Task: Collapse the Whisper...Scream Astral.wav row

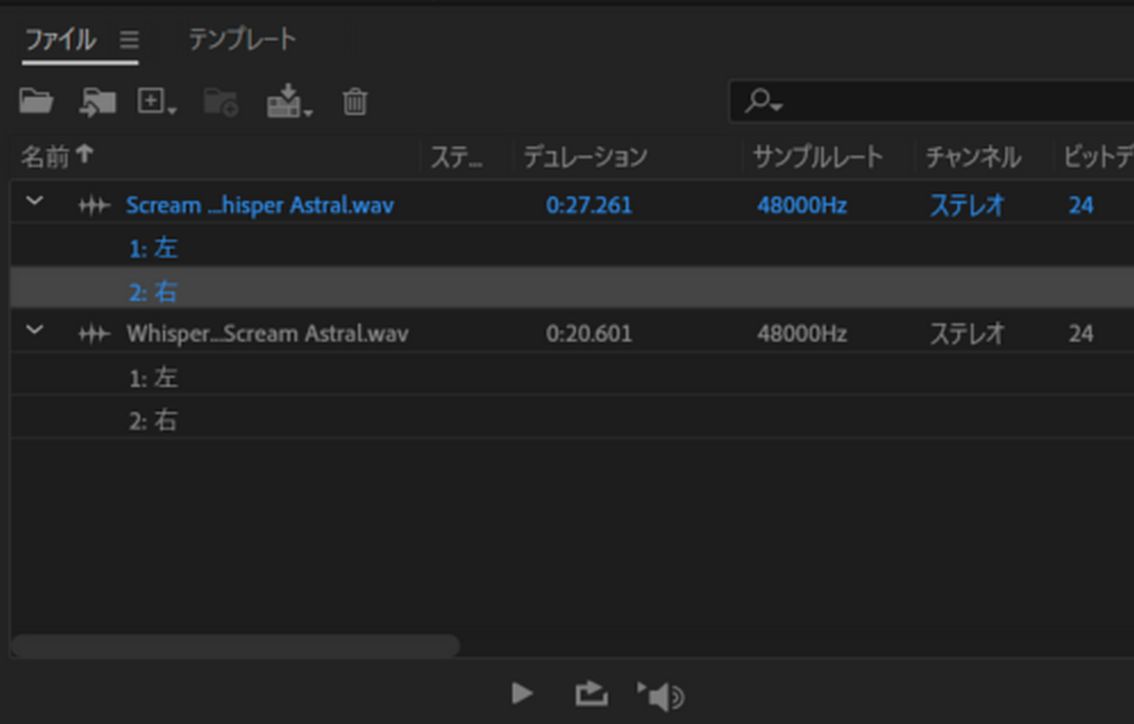Action: (x=35, y=331)
